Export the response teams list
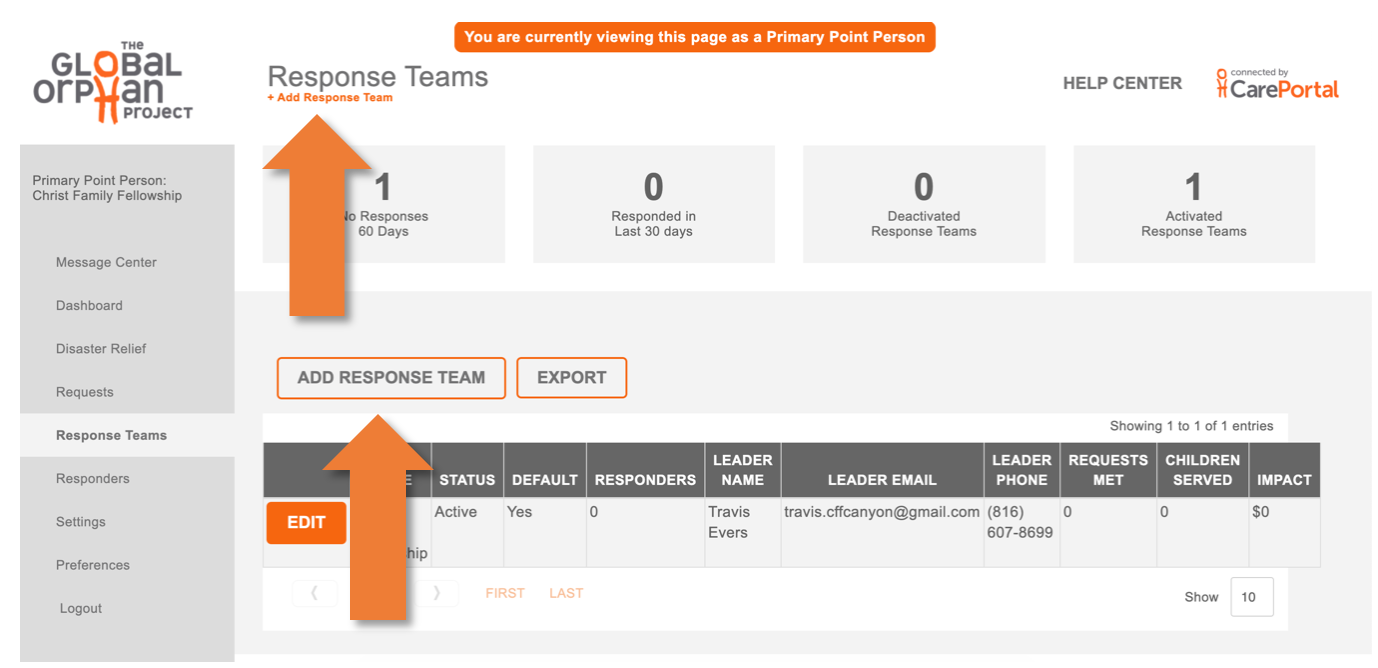This screenshot has width=1378, height=668. 571,378
